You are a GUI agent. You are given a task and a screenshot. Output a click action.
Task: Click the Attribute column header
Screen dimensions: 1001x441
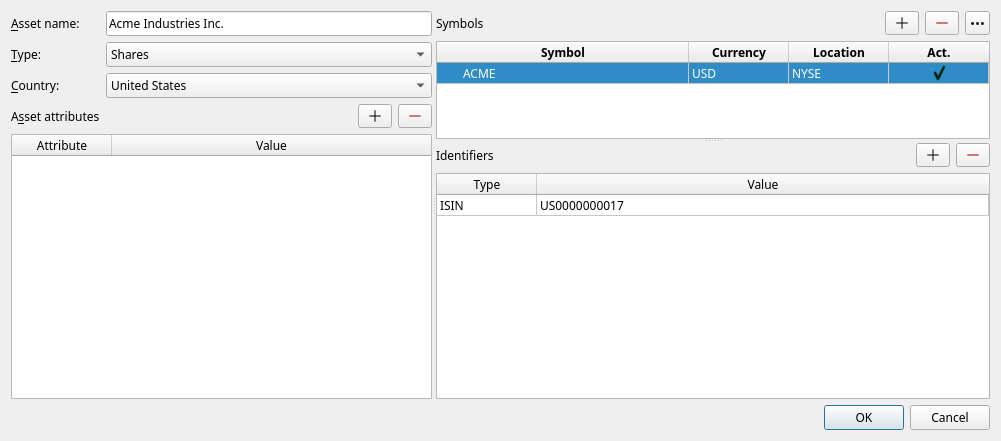tap(61, 146)
